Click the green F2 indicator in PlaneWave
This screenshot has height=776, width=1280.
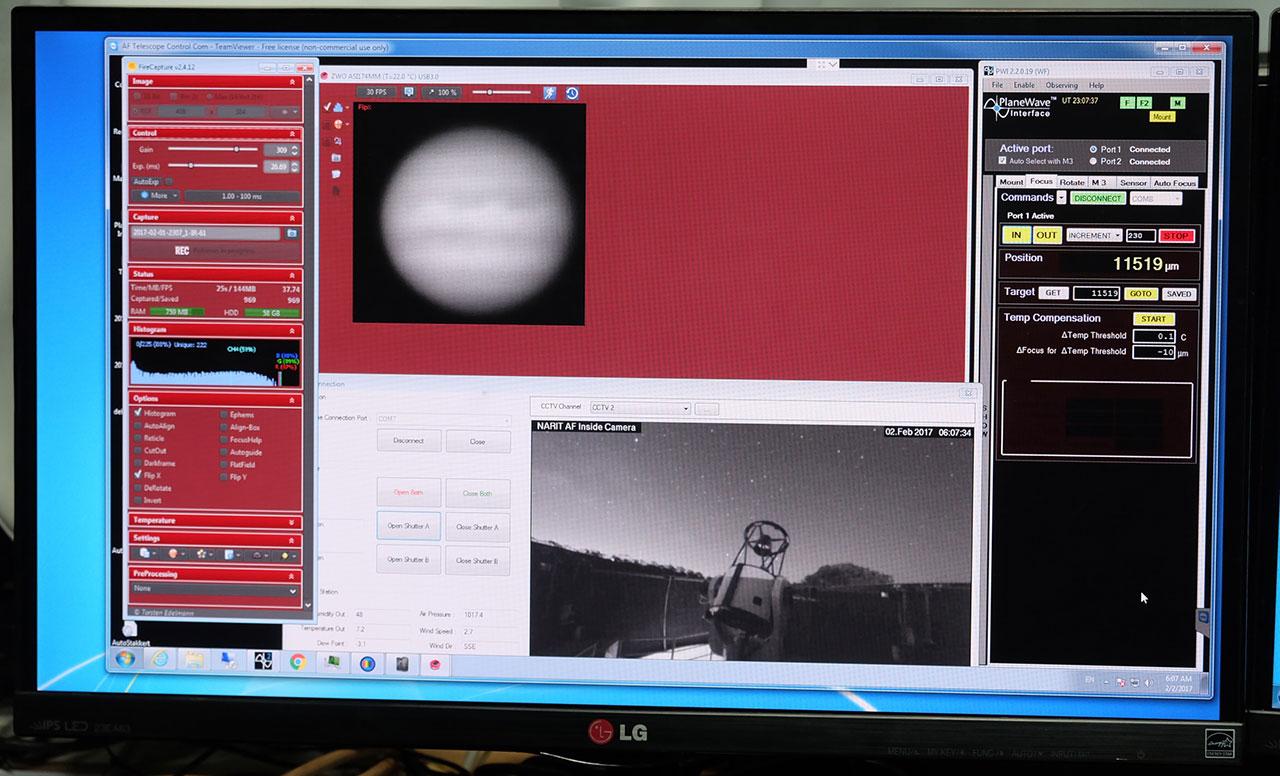pyautogui.click(x=1144, y=103)
